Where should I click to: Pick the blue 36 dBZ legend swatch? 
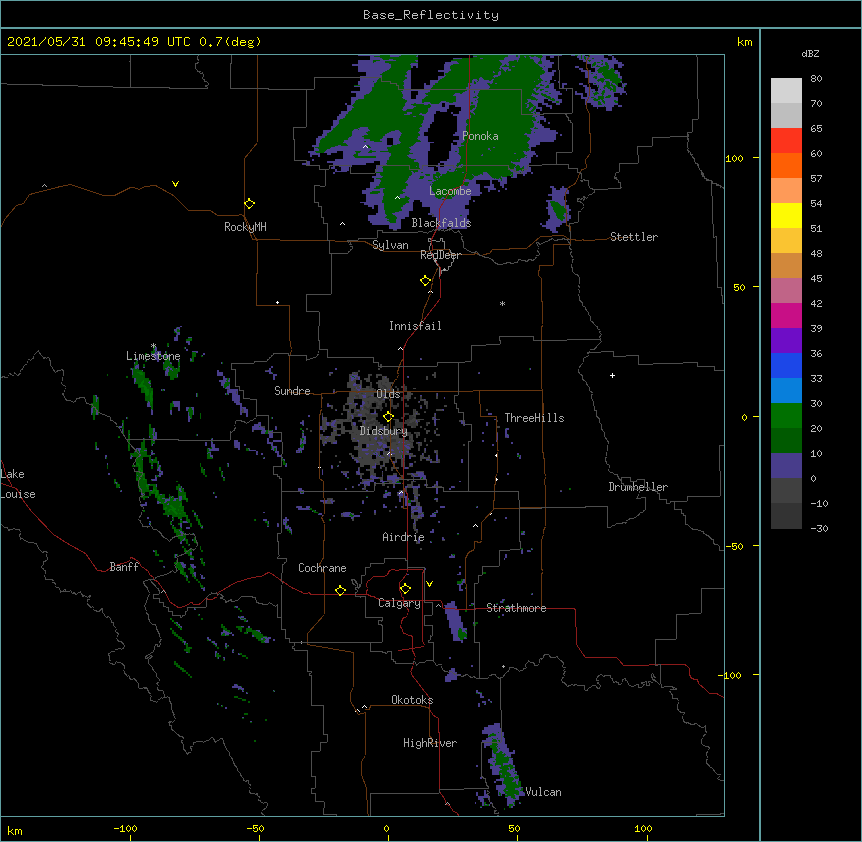(786, 365)
